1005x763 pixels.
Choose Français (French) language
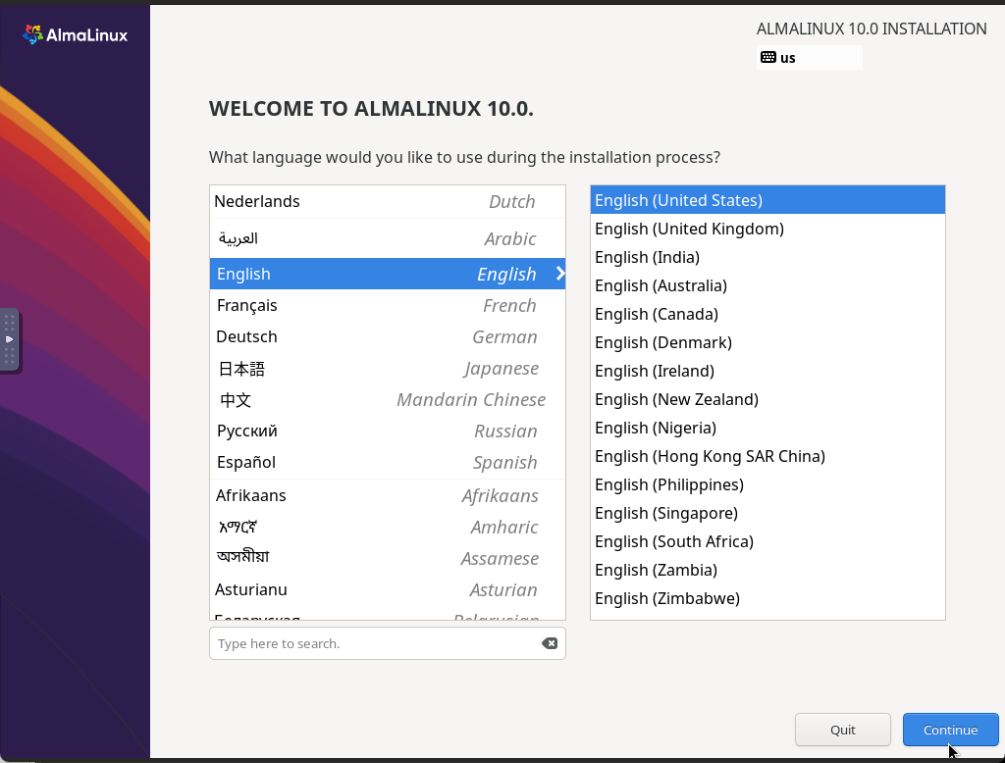pyautogui.click(x=387, y=305)
